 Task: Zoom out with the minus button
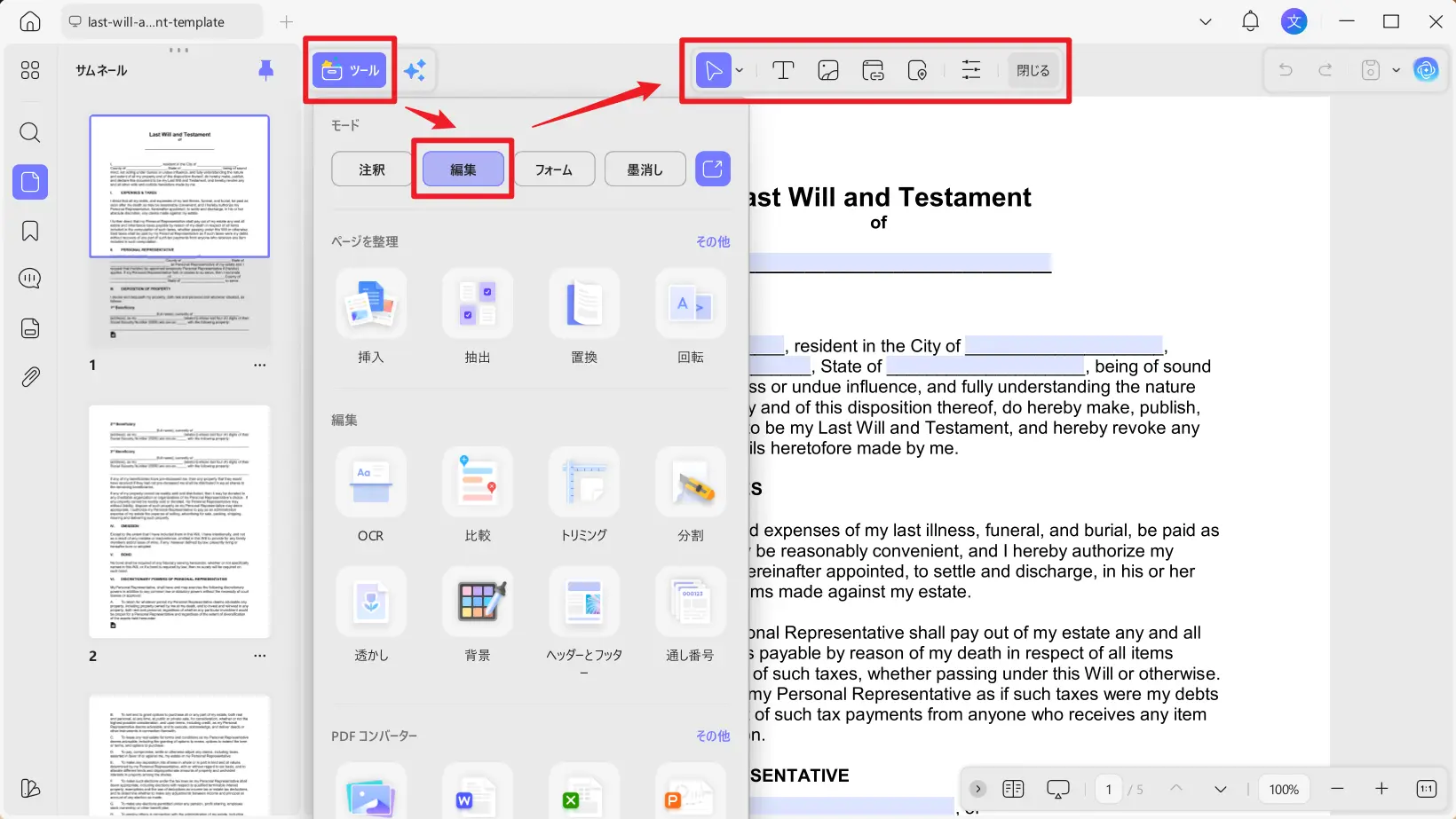coord(1337,789)
